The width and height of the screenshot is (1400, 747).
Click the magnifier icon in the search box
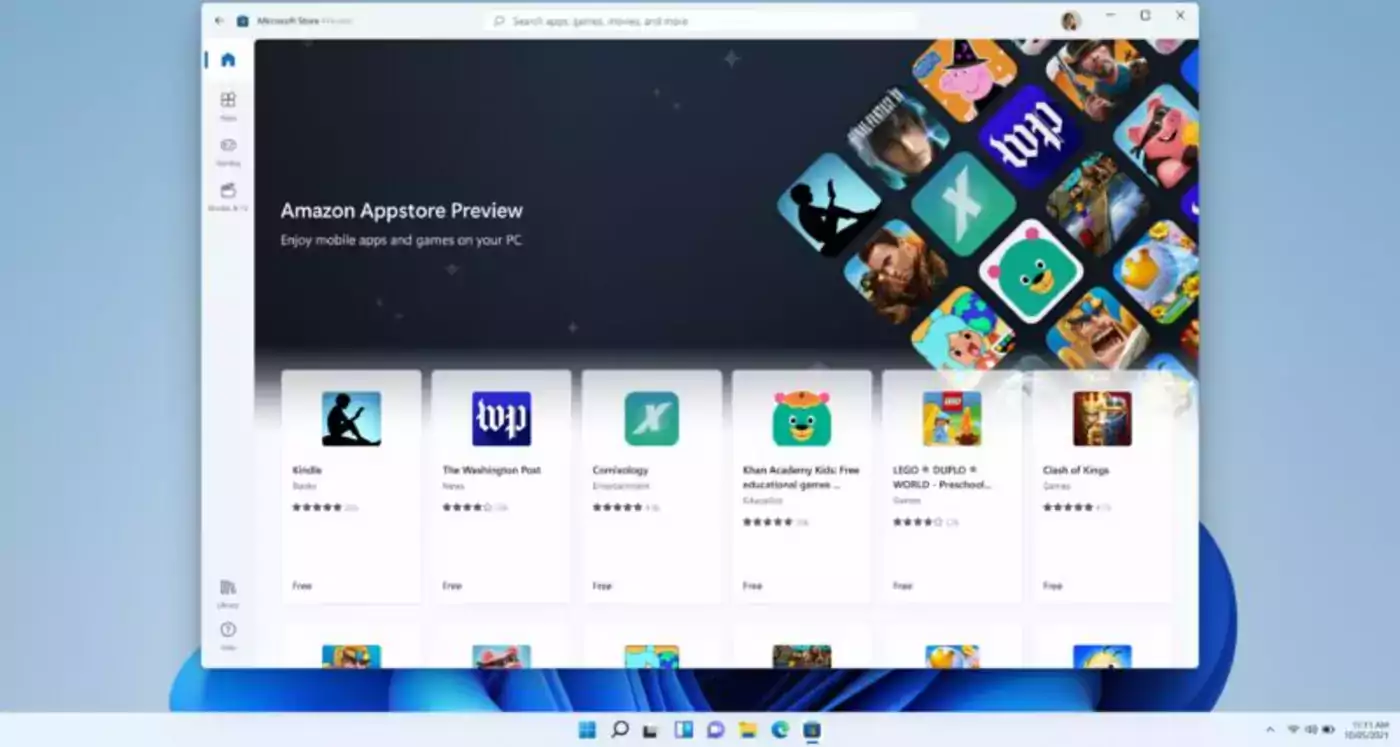tap(498, 21)
